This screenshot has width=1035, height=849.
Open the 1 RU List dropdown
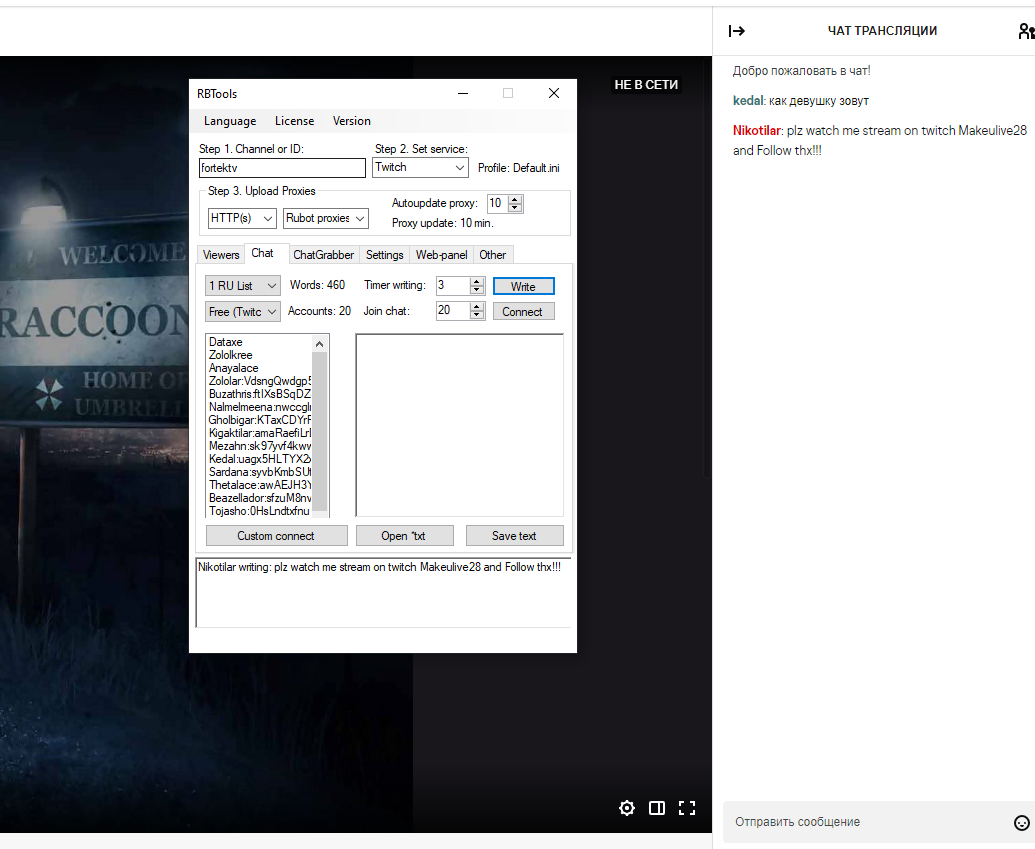click(242, 286)
